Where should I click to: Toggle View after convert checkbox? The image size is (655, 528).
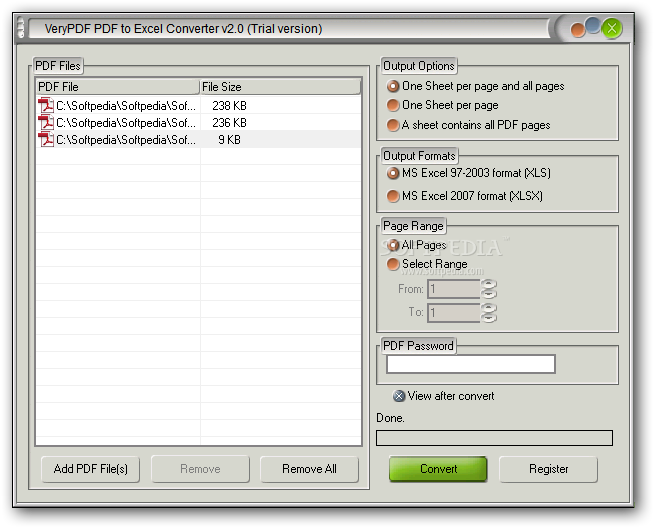click(x=399, y=396)
